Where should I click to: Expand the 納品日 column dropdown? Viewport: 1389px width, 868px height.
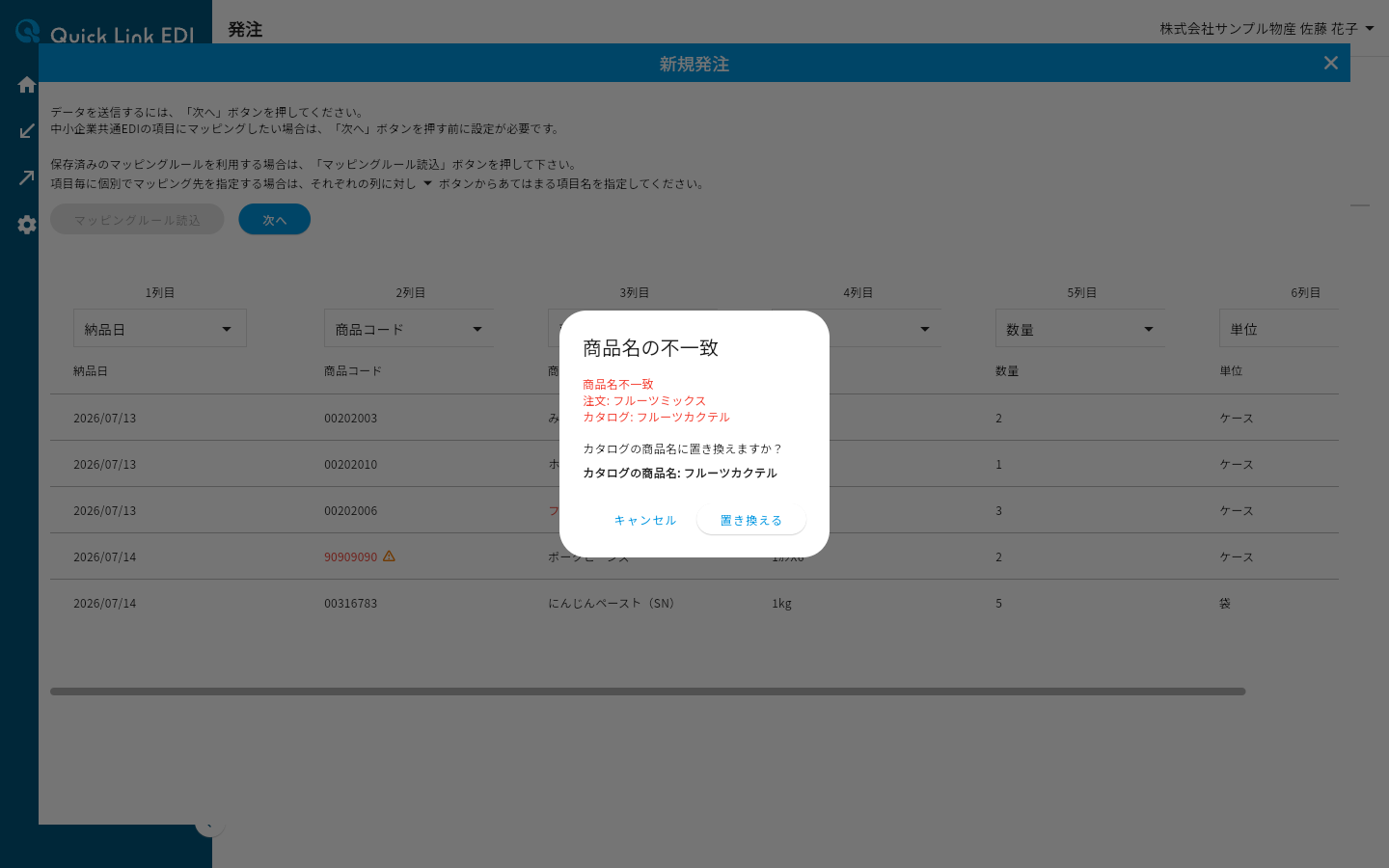point(160,329)
